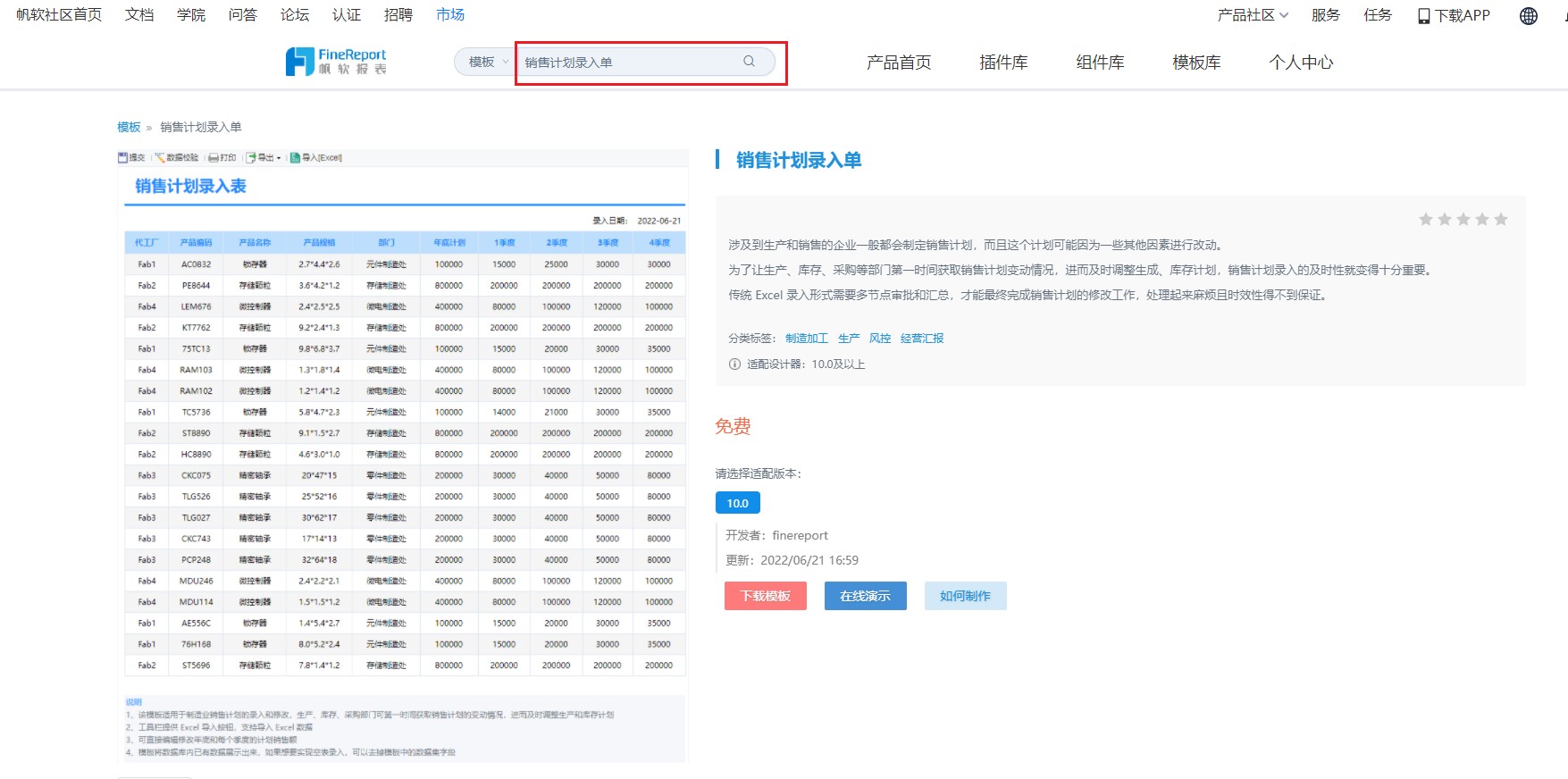This screenshot has height=779, width=1568.
Task: Open the 招聘 menu item
Action: coord(398,15)
